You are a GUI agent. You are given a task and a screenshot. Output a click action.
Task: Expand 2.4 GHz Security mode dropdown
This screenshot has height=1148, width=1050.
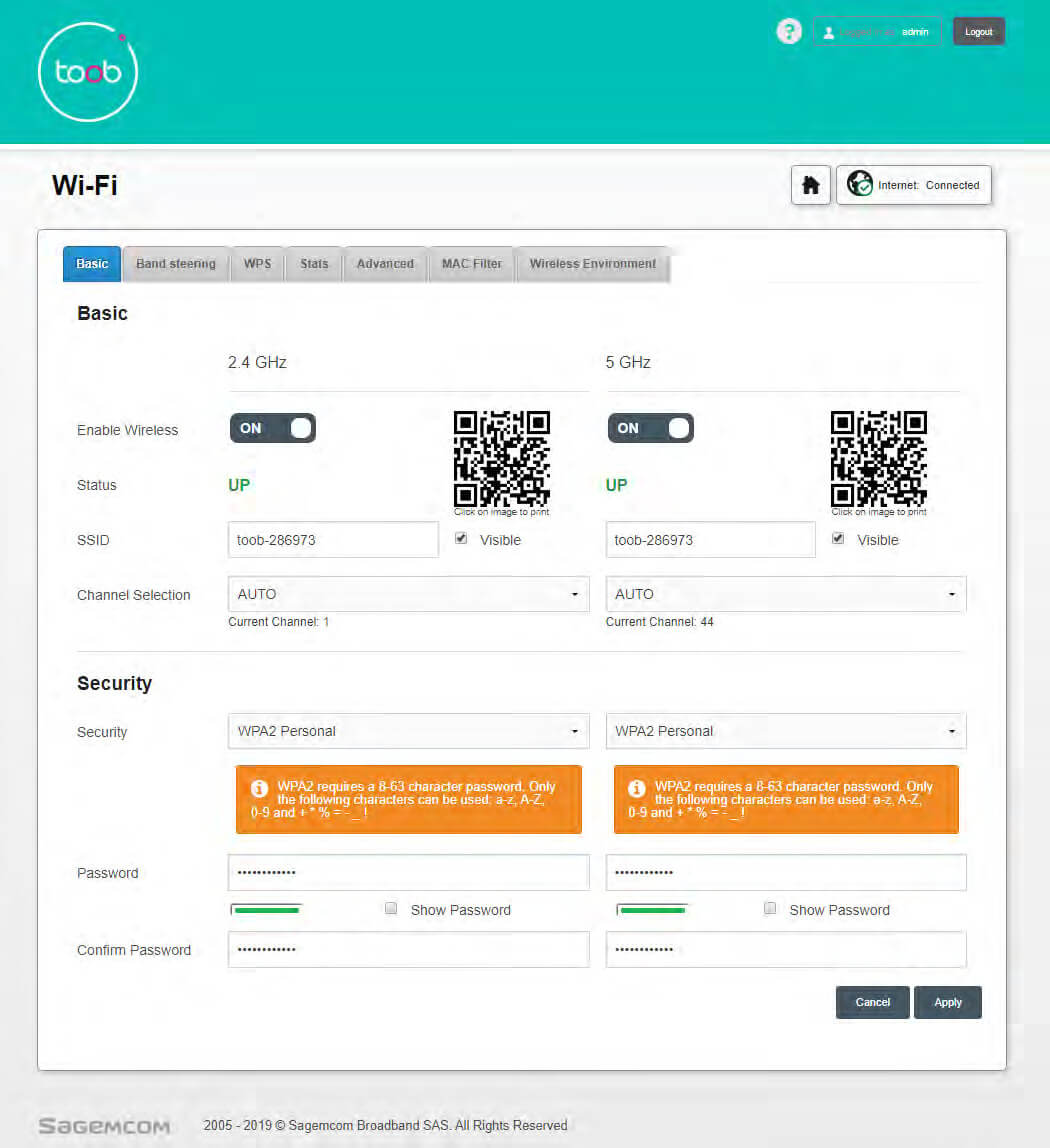point(408,731)
